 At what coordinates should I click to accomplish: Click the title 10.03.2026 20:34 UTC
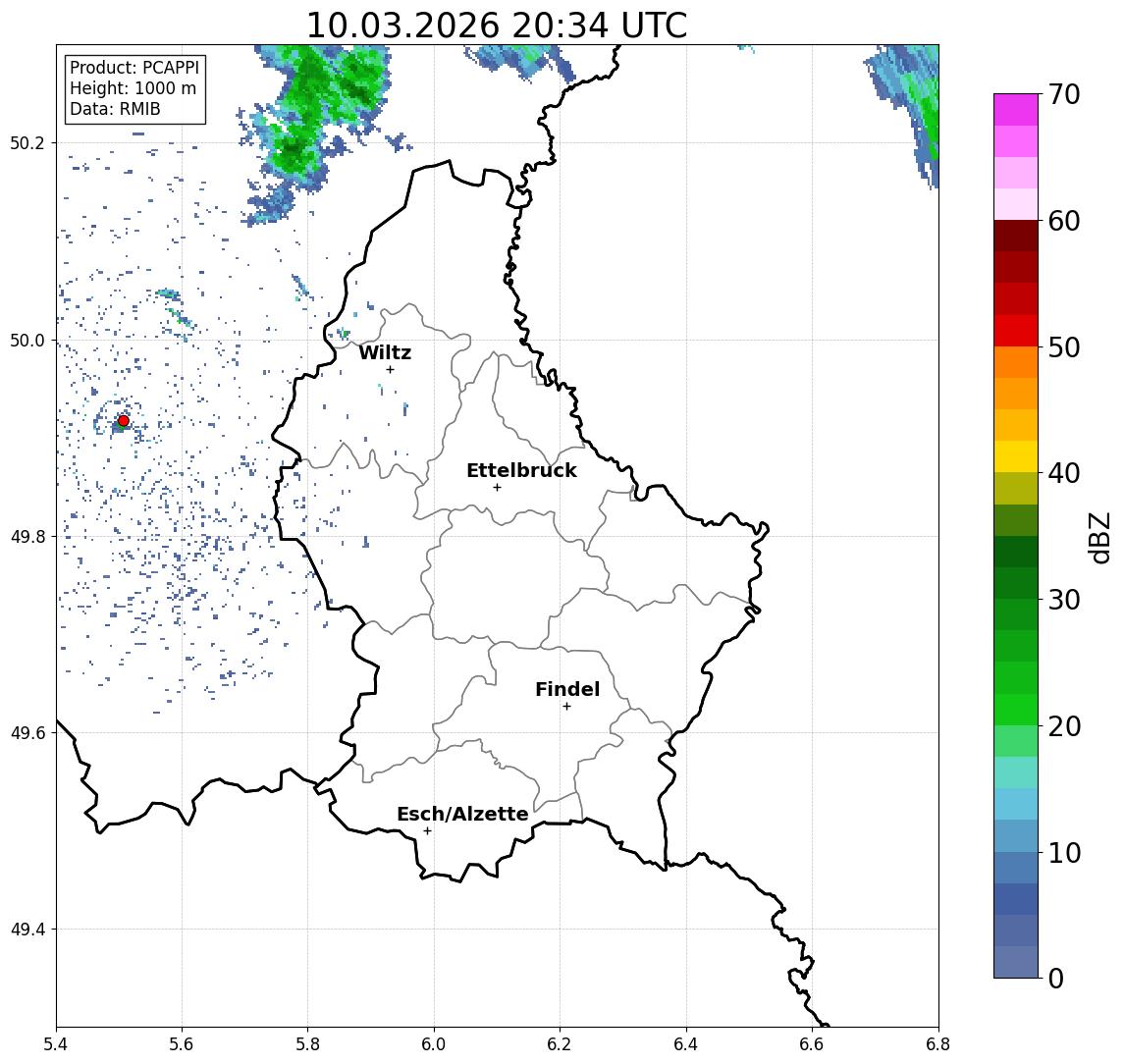click(x=497, y=26)
